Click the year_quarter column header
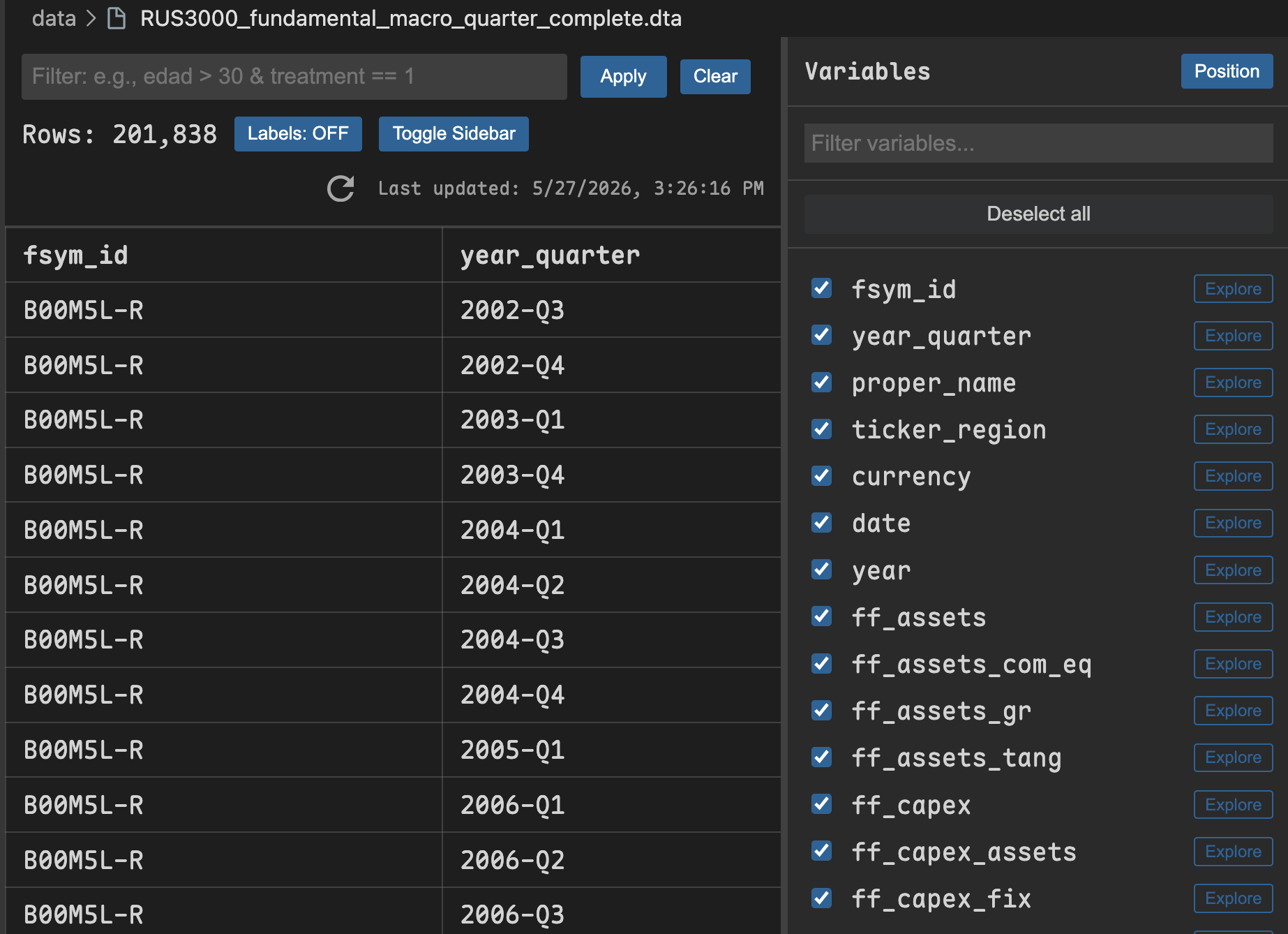This screenshot has height=934, width=1288. [x=611, y=255]
